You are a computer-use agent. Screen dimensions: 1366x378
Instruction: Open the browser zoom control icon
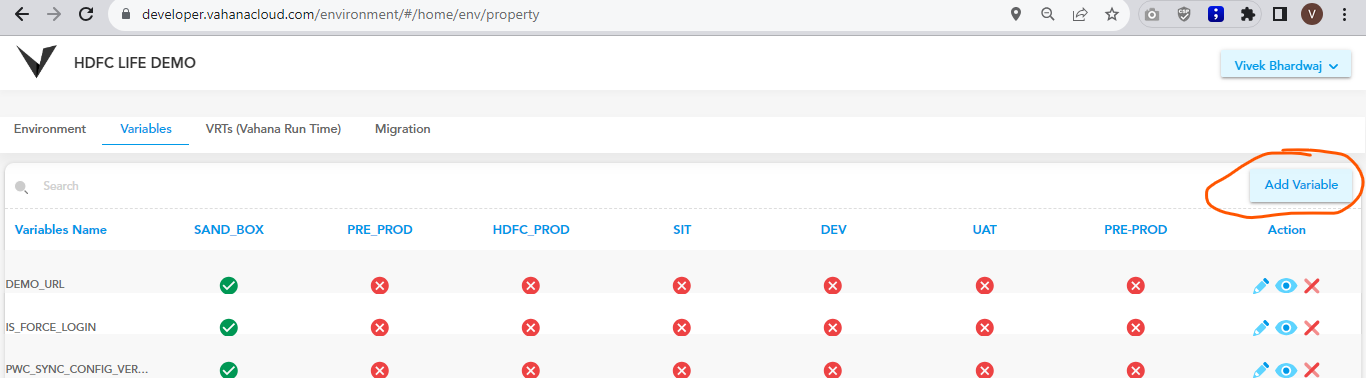(x=1048, y=14)
